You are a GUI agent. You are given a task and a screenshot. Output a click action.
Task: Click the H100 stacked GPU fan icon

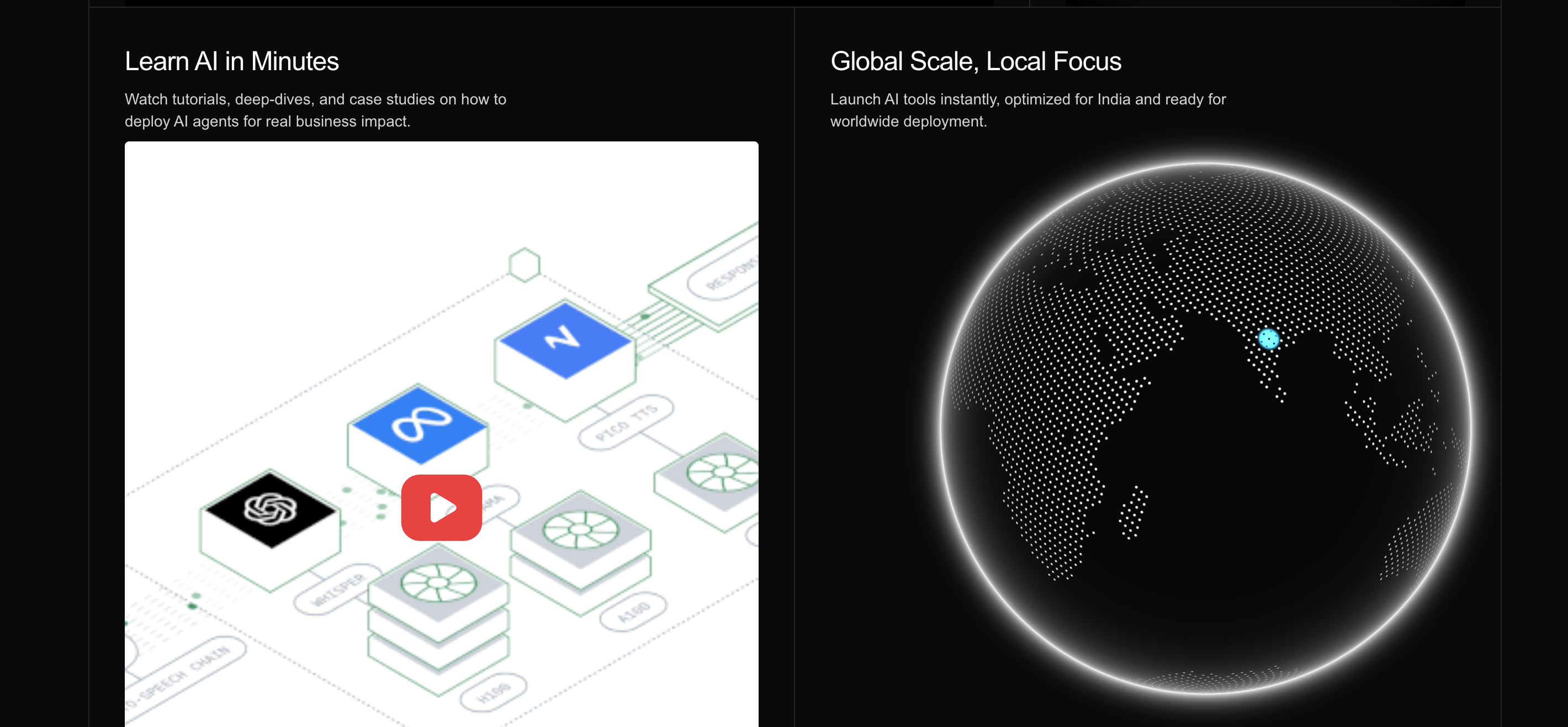[x=438, y=583]
